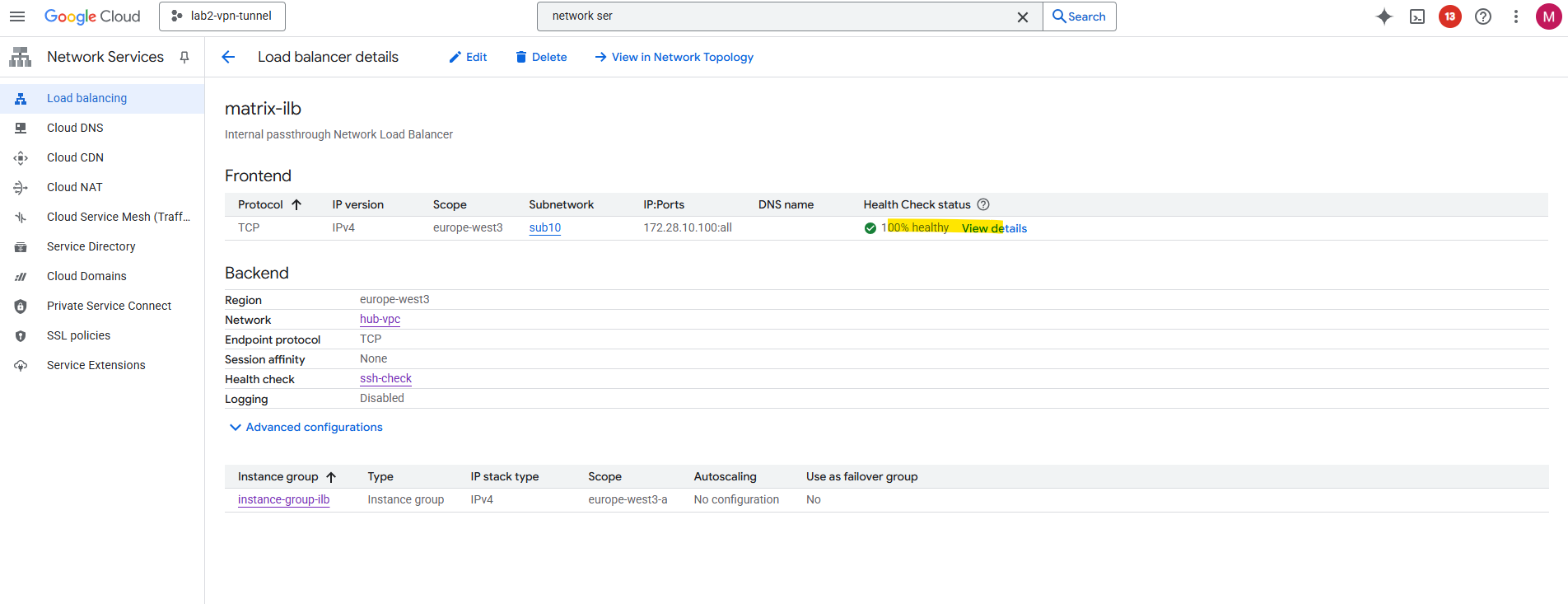Expand Advanced configurations section

pos(306,427)
